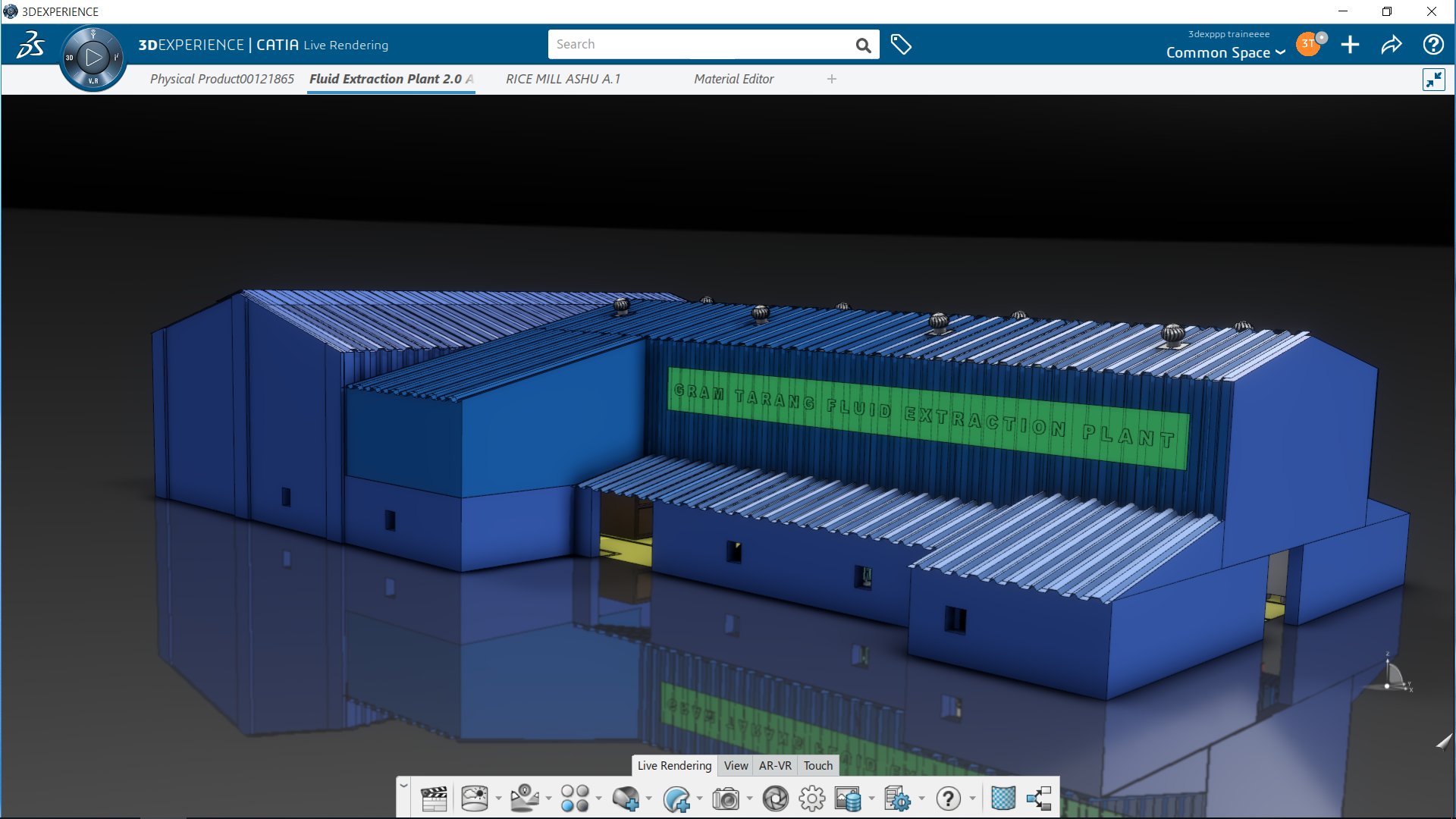
Task: Select the compass north quadrant
Action: point(93,34)
